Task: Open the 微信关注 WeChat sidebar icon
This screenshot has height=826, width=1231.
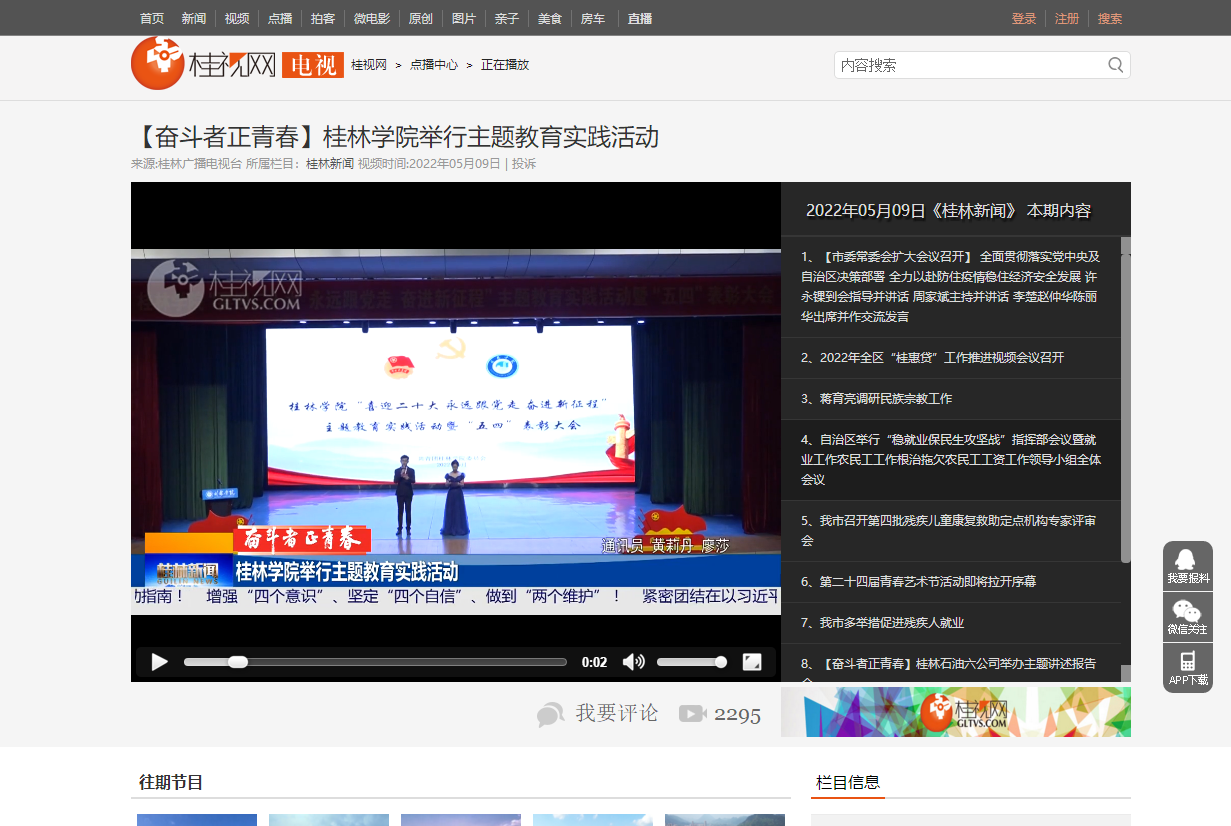Action: pyautogui.click(x=1187, y=617)
